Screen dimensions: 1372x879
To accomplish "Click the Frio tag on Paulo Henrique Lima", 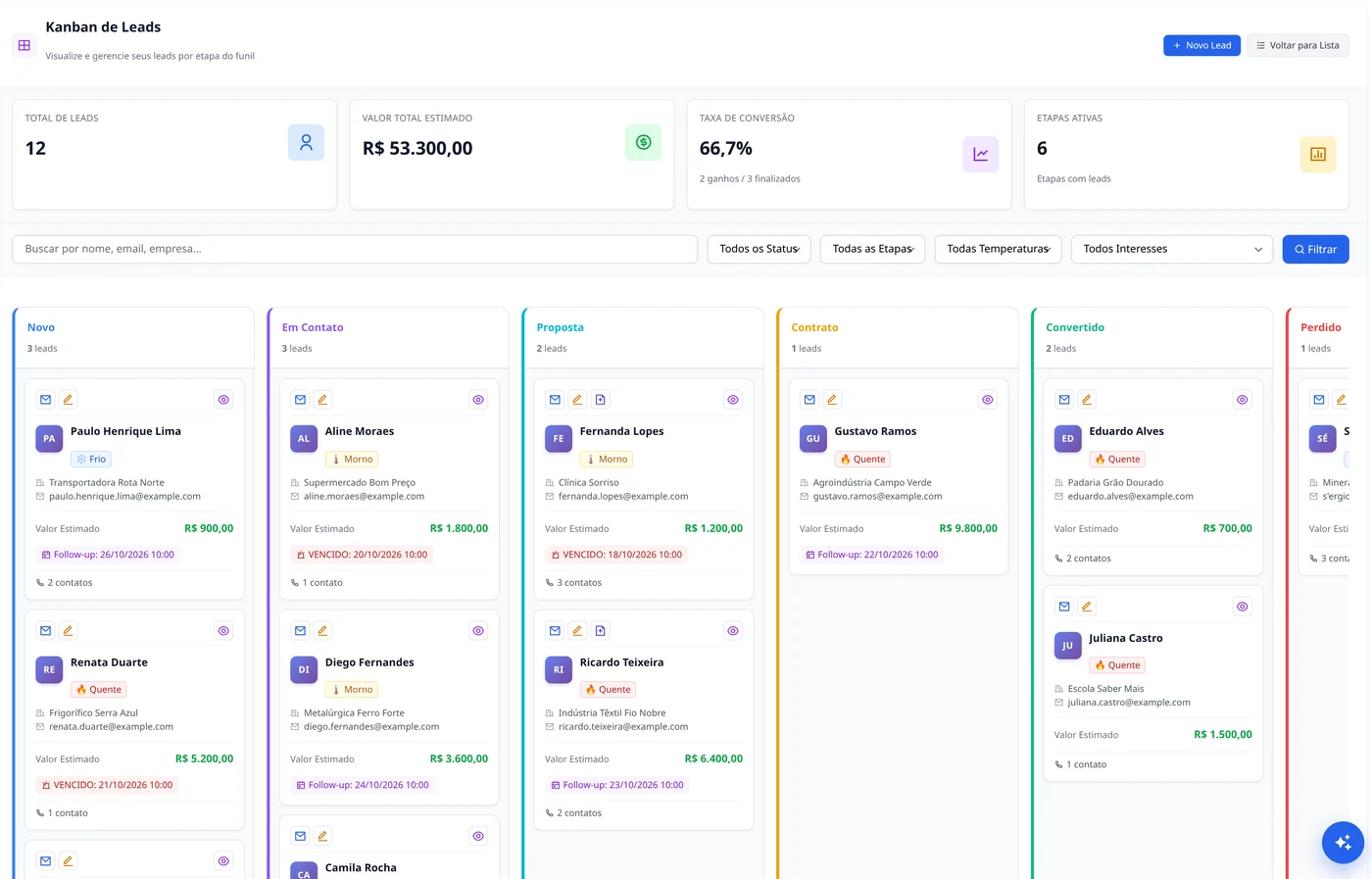I will [91, 459].
